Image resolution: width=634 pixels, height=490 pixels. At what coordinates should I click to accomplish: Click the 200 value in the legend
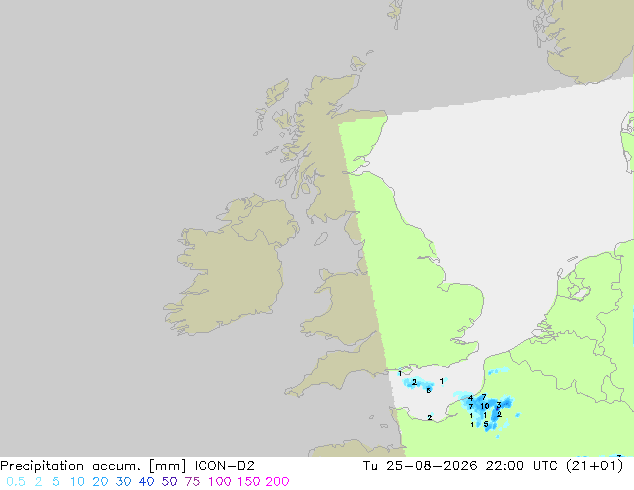pyautogui.click(x=277, y=482)
